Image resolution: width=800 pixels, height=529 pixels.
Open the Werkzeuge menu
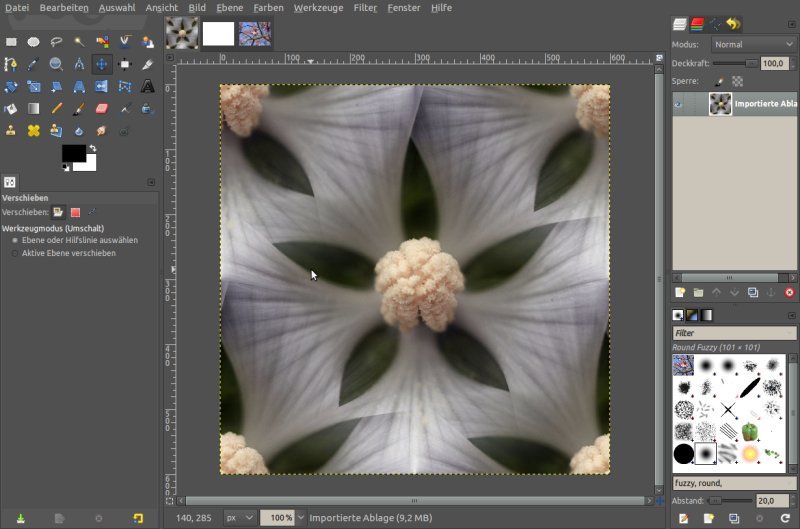click(x=318, y=7)
